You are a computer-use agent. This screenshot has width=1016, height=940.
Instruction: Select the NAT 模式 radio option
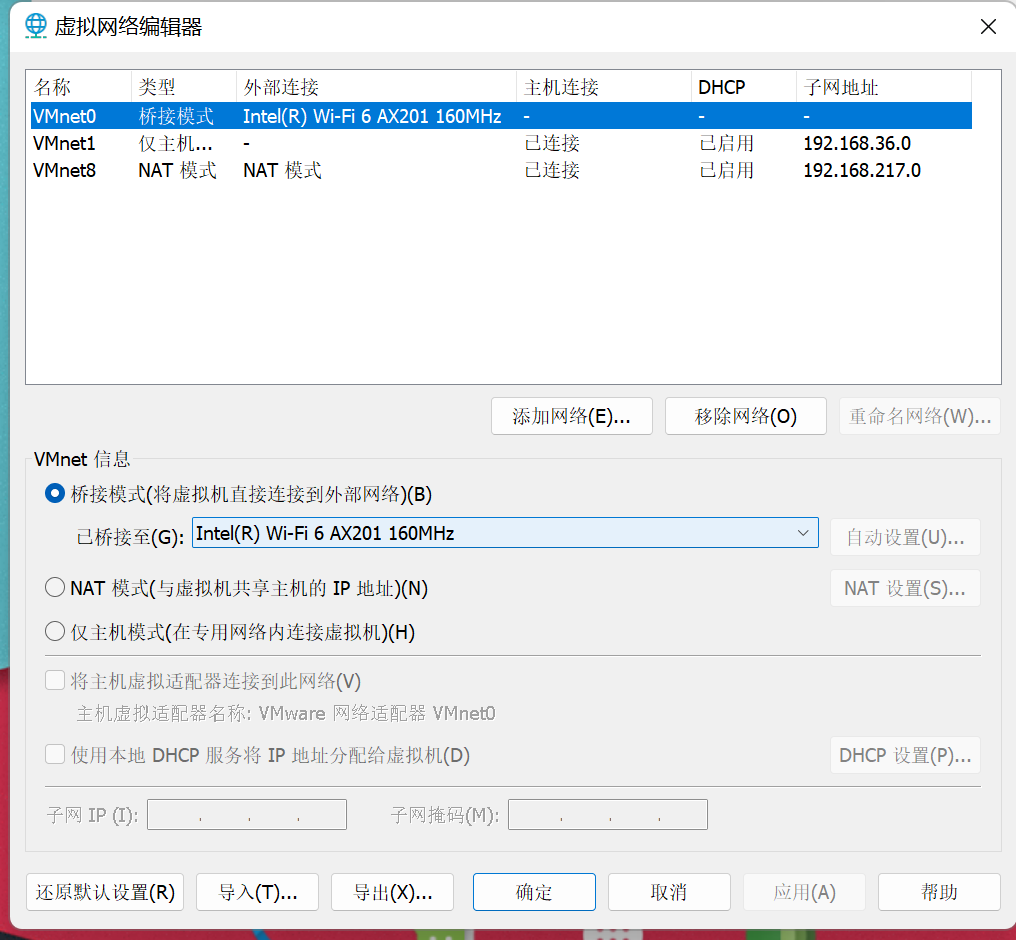55,588
